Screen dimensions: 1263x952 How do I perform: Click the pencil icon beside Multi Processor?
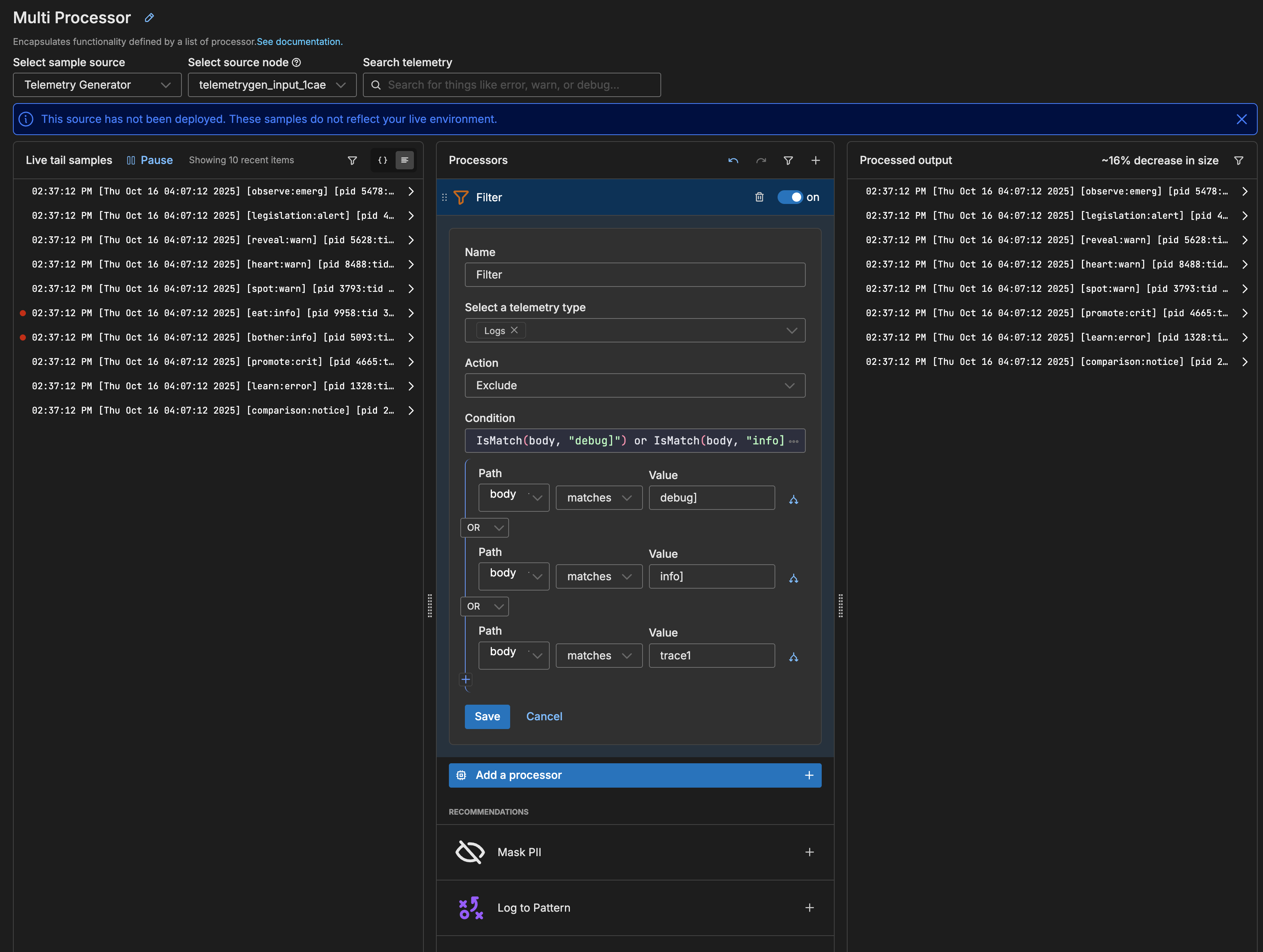(x=149, y=18)
